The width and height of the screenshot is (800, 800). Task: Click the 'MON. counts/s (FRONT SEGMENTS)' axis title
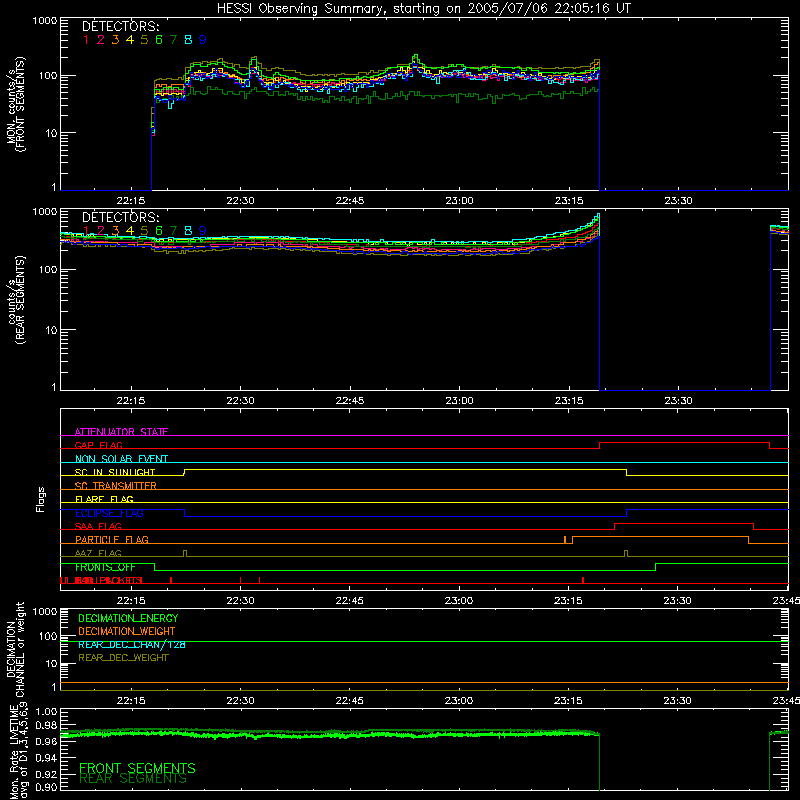15,104
